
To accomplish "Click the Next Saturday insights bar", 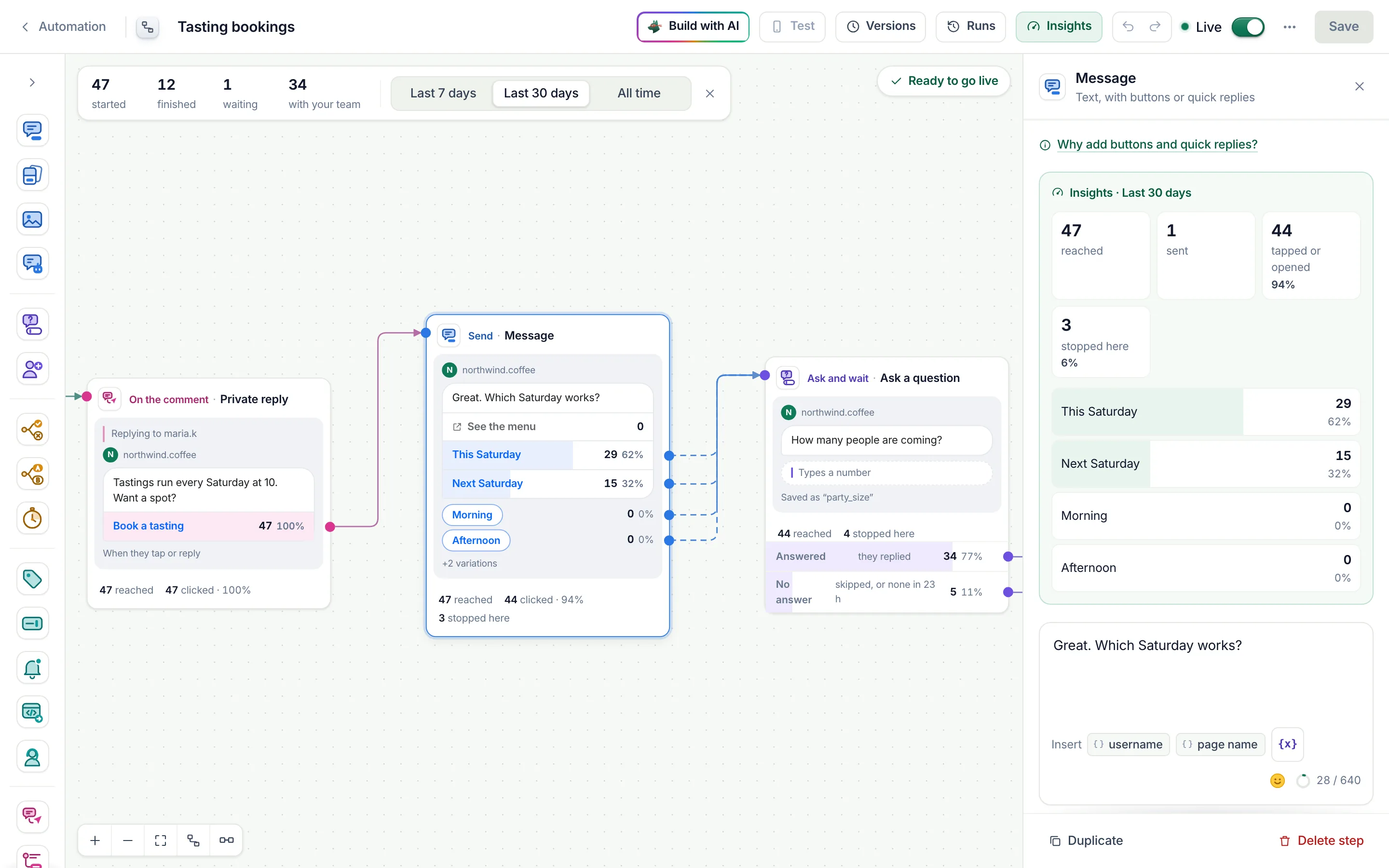I will tap(1205, 464).
